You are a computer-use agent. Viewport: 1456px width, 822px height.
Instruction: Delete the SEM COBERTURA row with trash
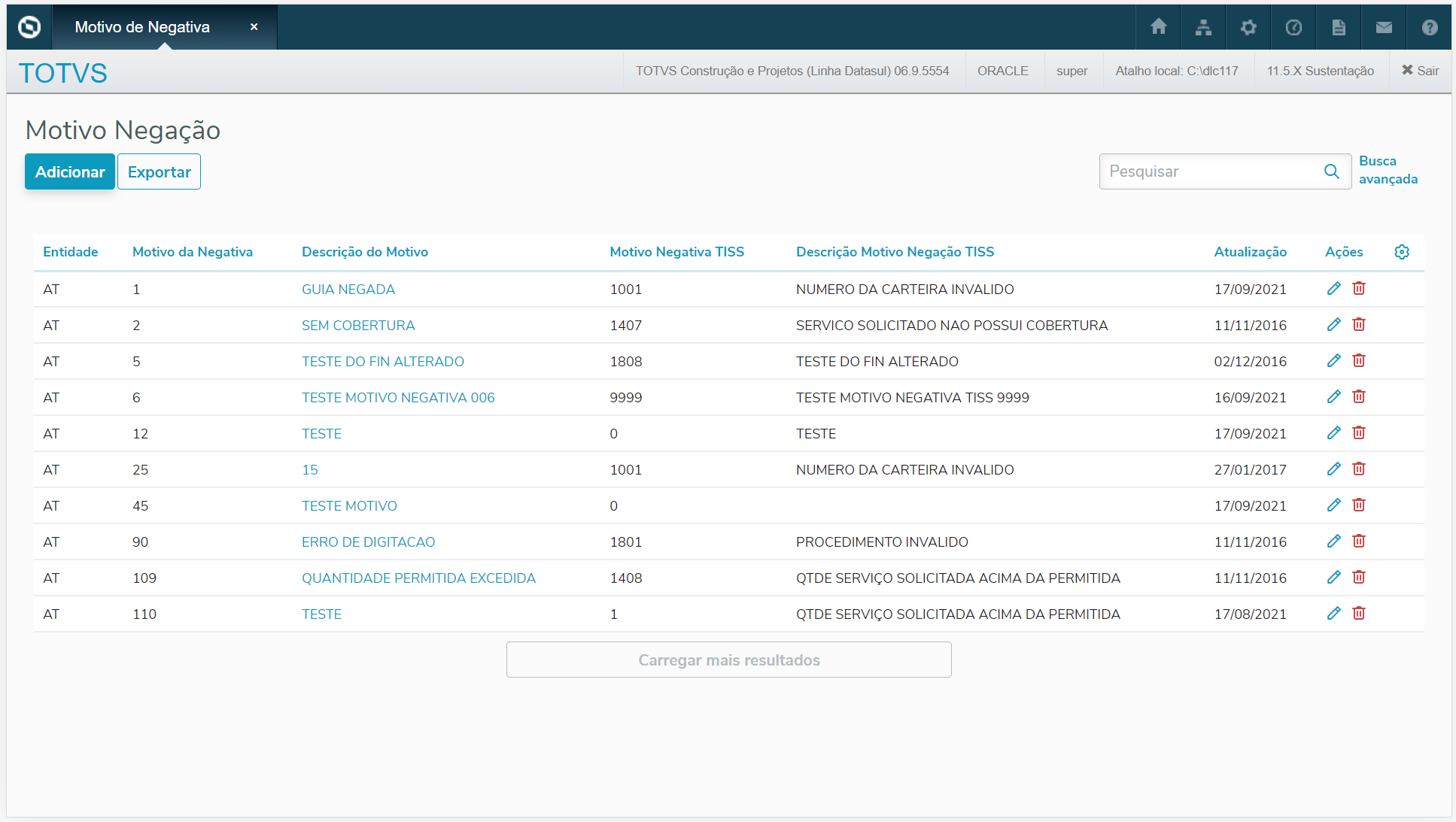(x=1359, y=325)
